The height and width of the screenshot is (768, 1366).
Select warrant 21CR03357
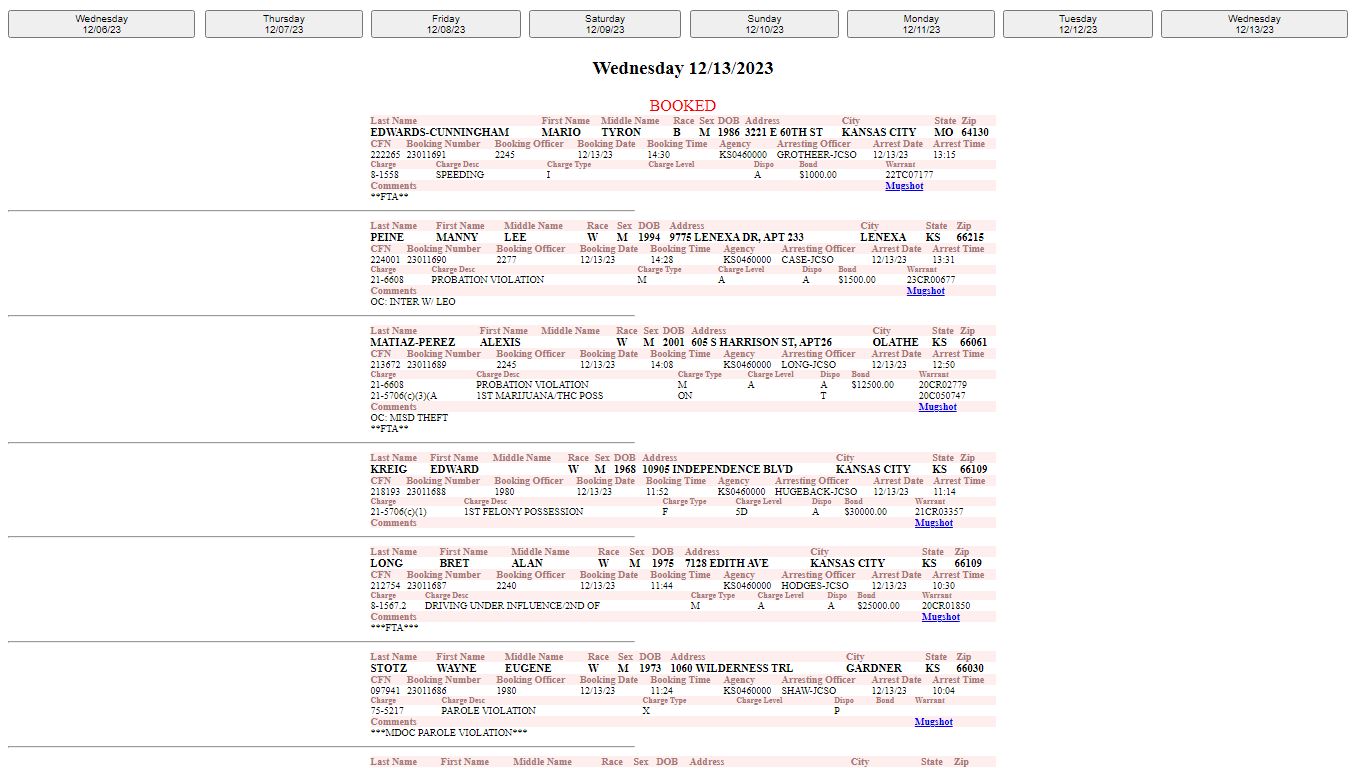pos(939,512)
